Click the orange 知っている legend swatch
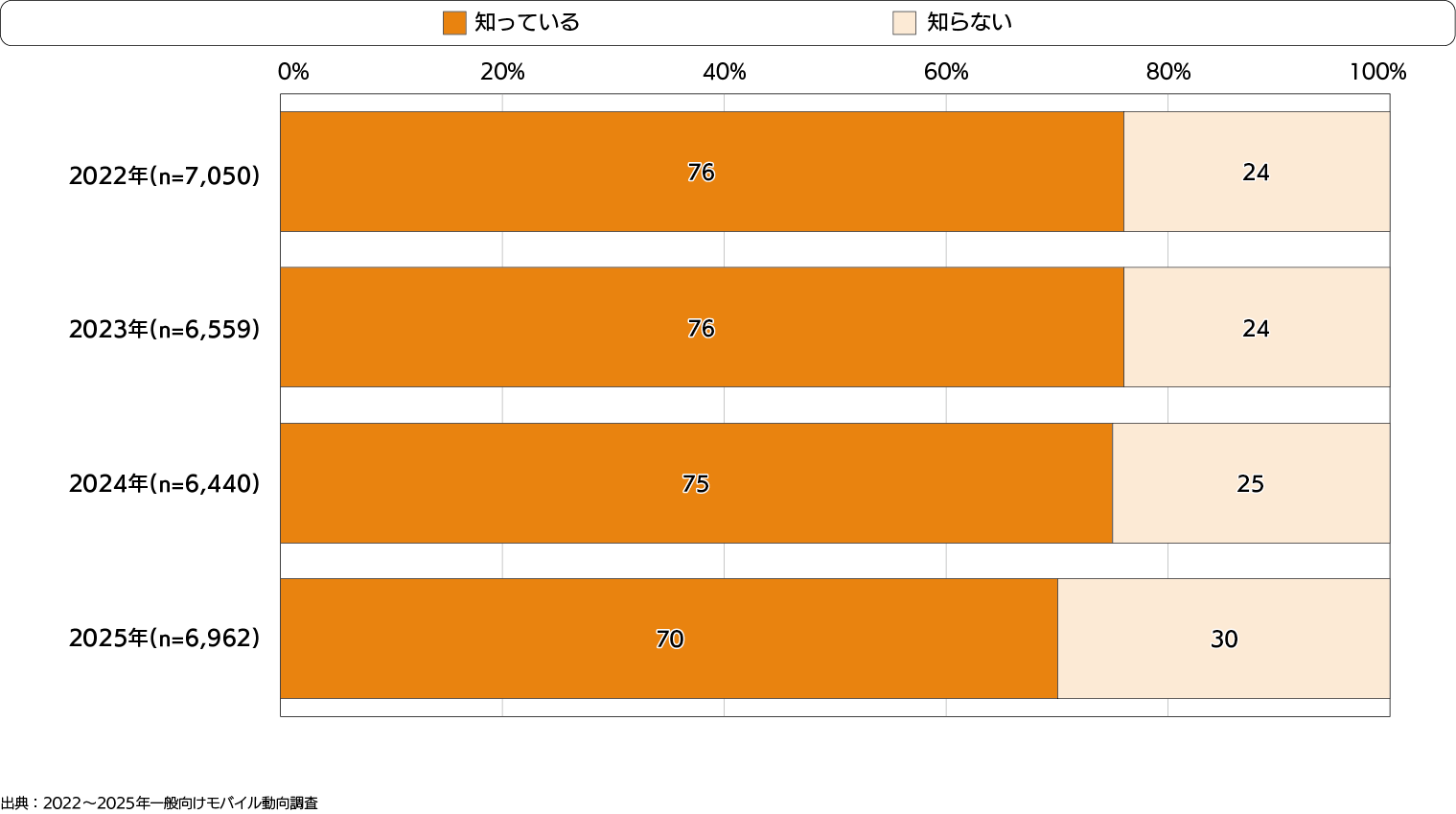Screen dimensions: 1456x814 (454, 23)
